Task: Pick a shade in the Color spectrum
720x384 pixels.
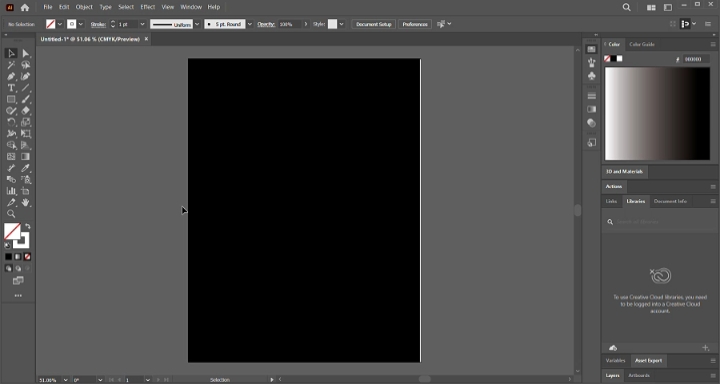Action: (657, 113)
